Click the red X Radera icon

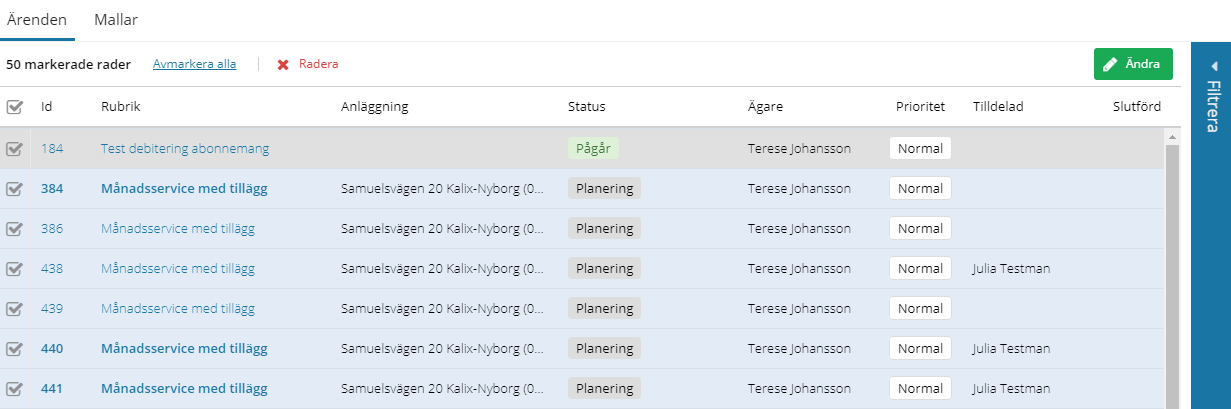pyautogui.click(x=283, y=64)
